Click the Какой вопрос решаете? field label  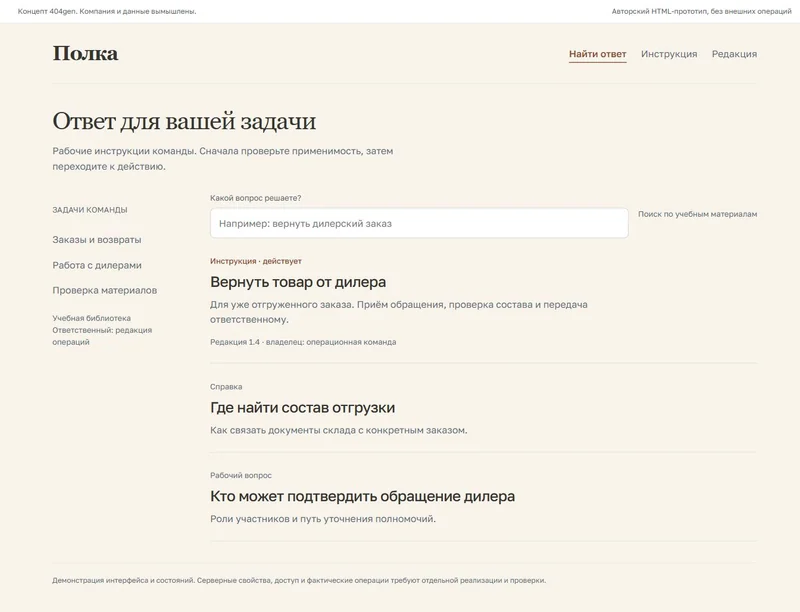click(x=256, y=198)
